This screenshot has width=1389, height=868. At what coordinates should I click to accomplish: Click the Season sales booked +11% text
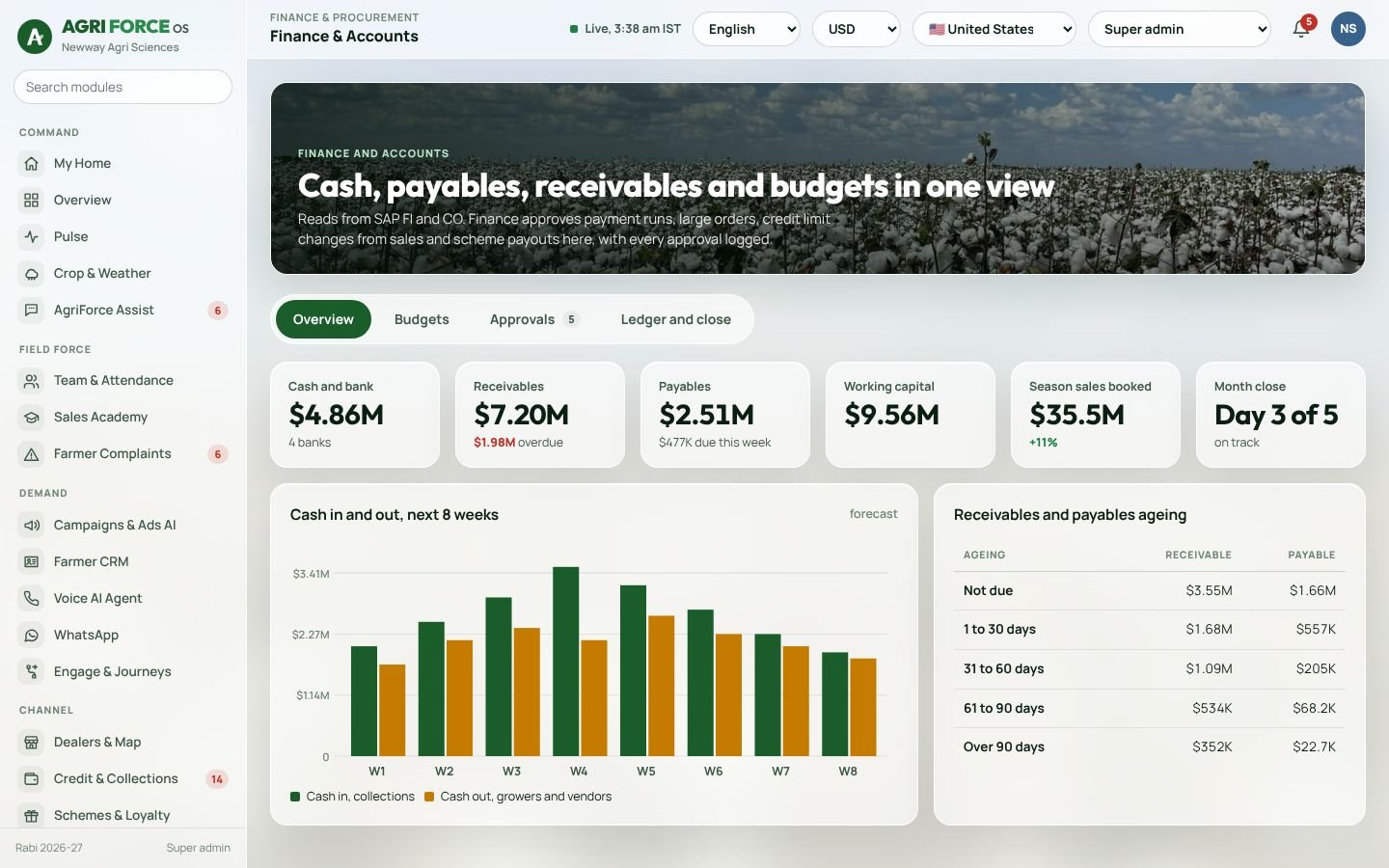(x=1044, y=443)
